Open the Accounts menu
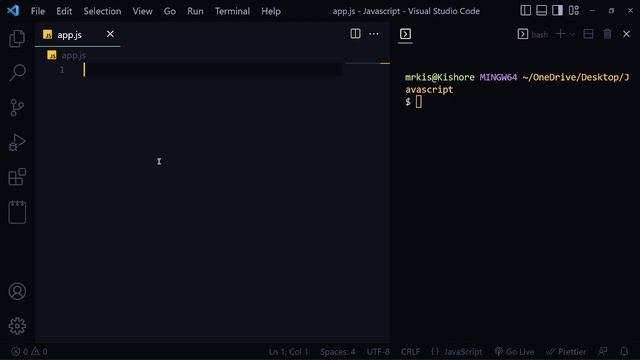 click(17, 291)
